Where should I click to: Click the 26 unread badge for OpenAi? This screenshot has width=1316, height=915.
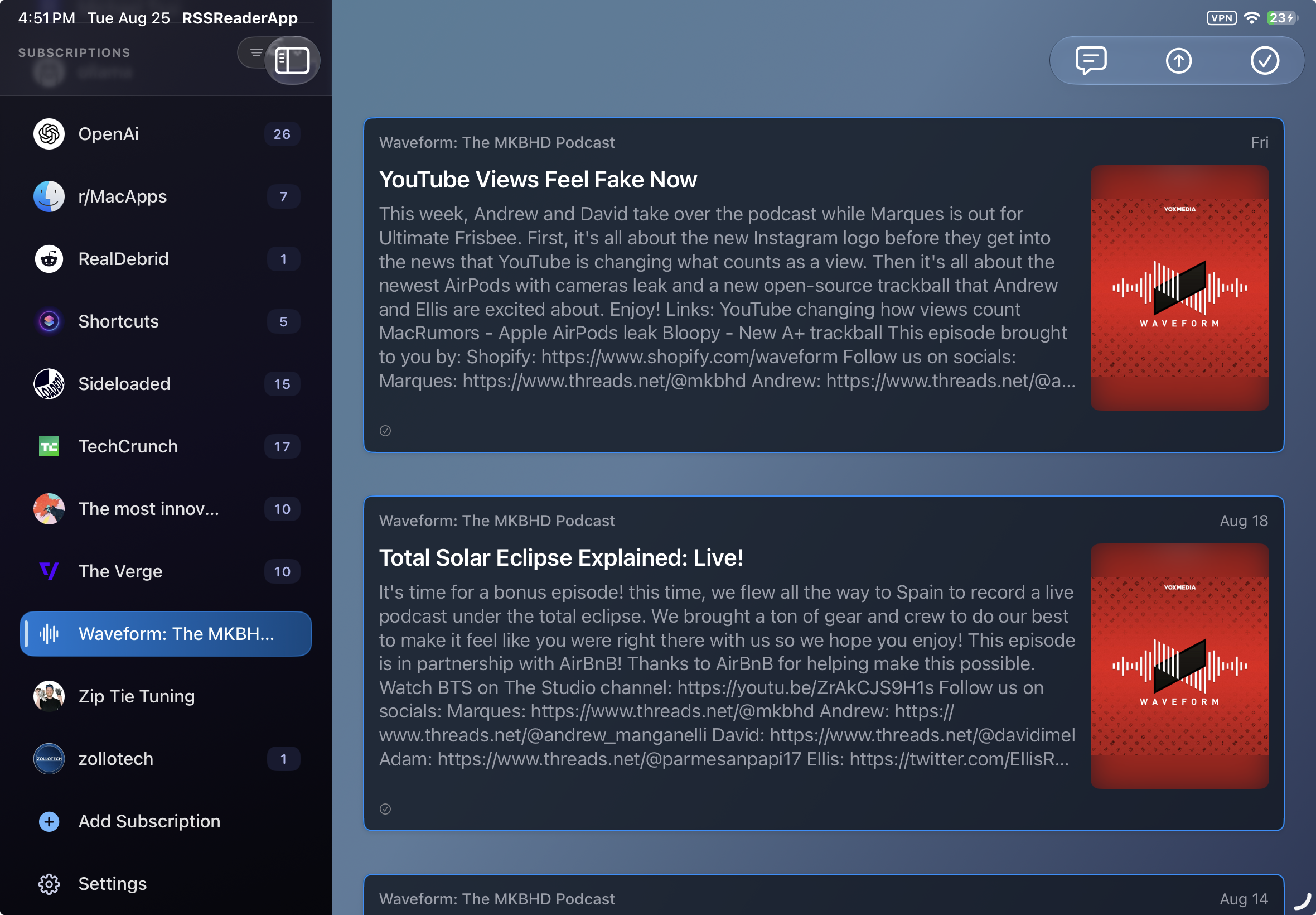tap(282, 134)
